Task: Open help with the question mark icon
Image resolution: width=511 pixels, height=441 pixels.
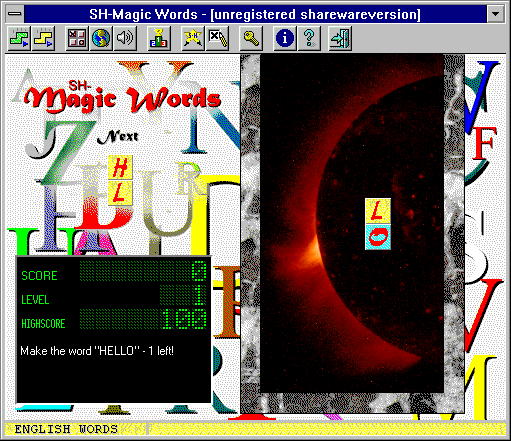Action: (309, 39)
